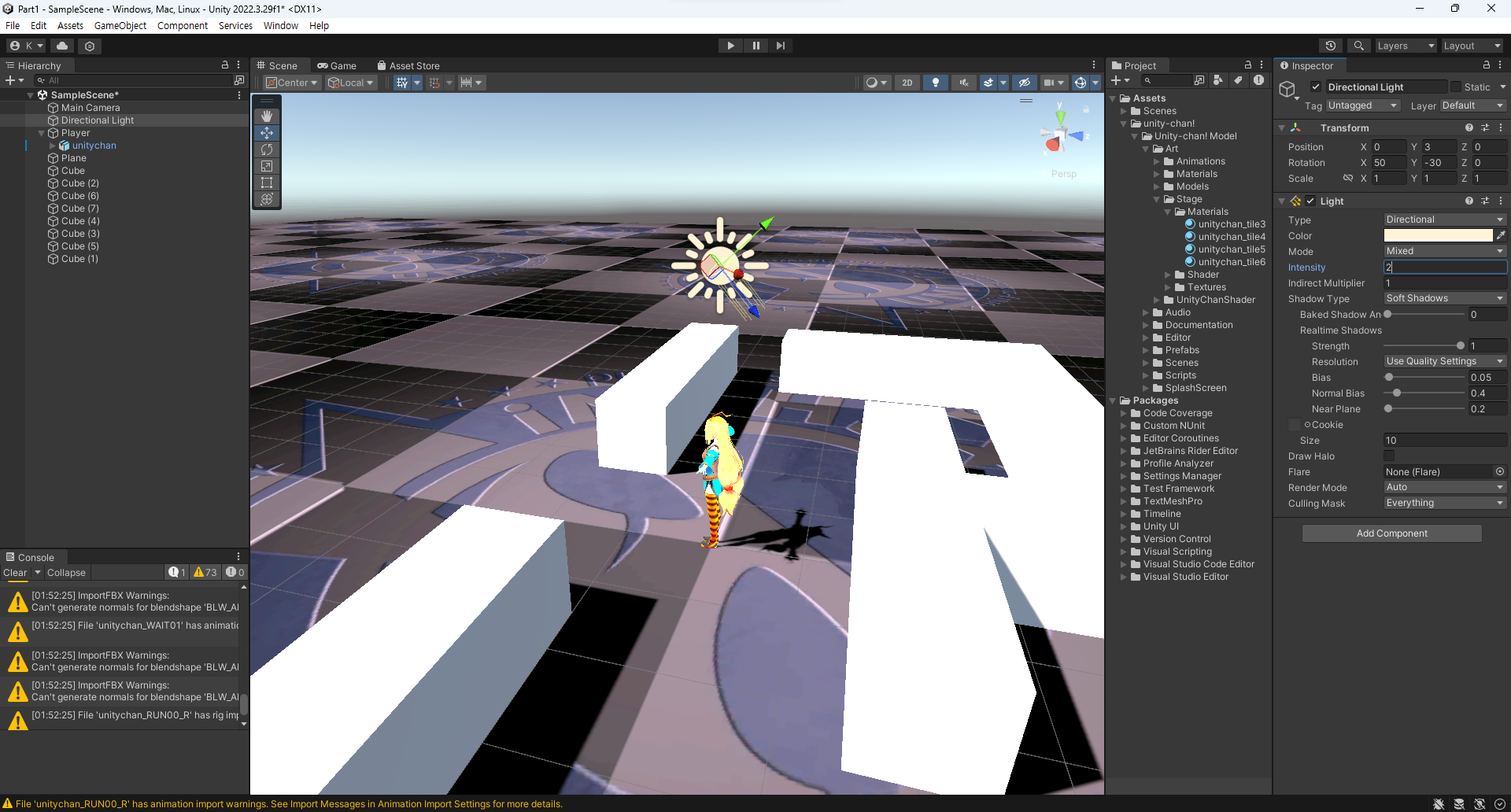The width and height of the screenshot is (1511, 812).
Task: Open the draw mode shading sphere dropdown
Action: click(876, 83)
